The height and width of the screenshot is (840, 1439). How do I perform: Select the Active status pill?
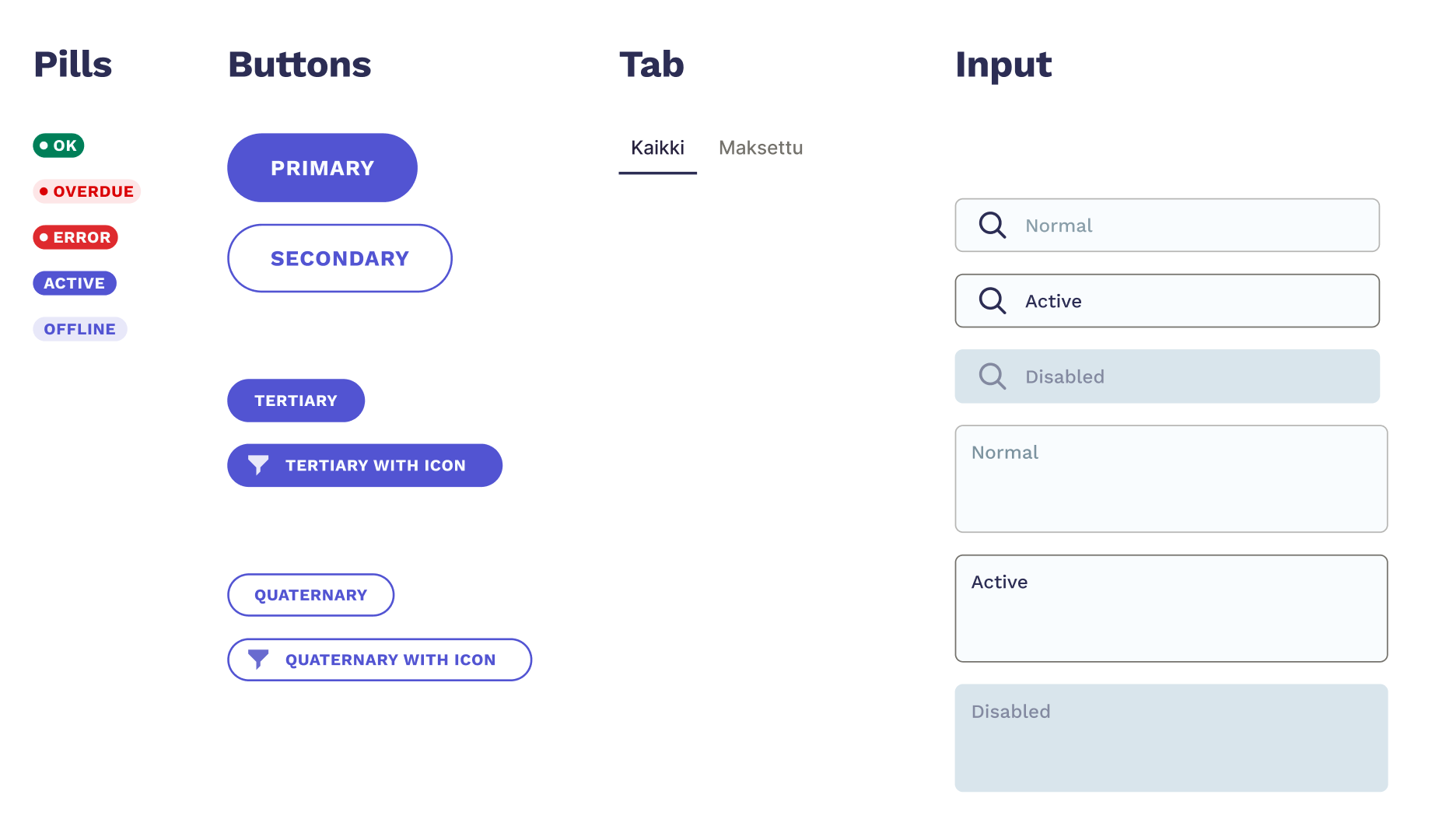tap(75, 283)
